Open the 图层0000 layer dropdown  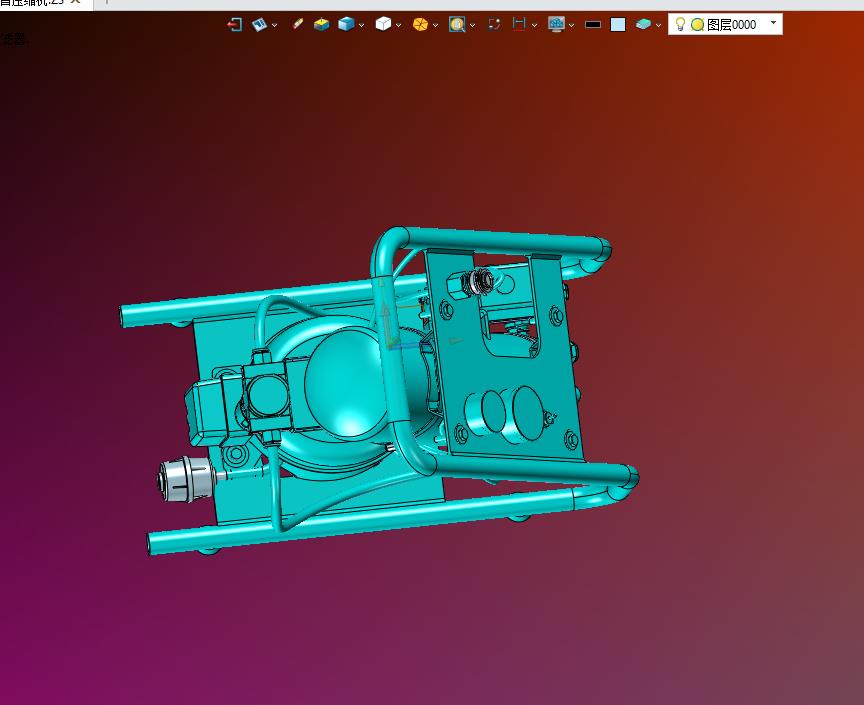[x=773, y=23]
